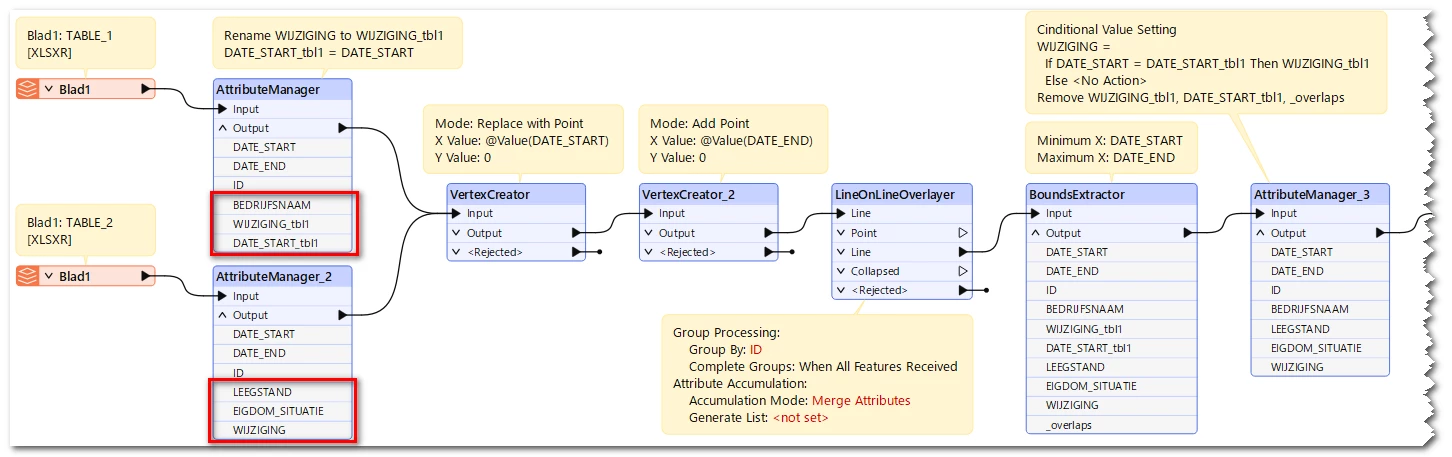Click LineOnLineOverlayer Line output port arrow
This screenshot has width=1452, height=457.
click(962, 252)
